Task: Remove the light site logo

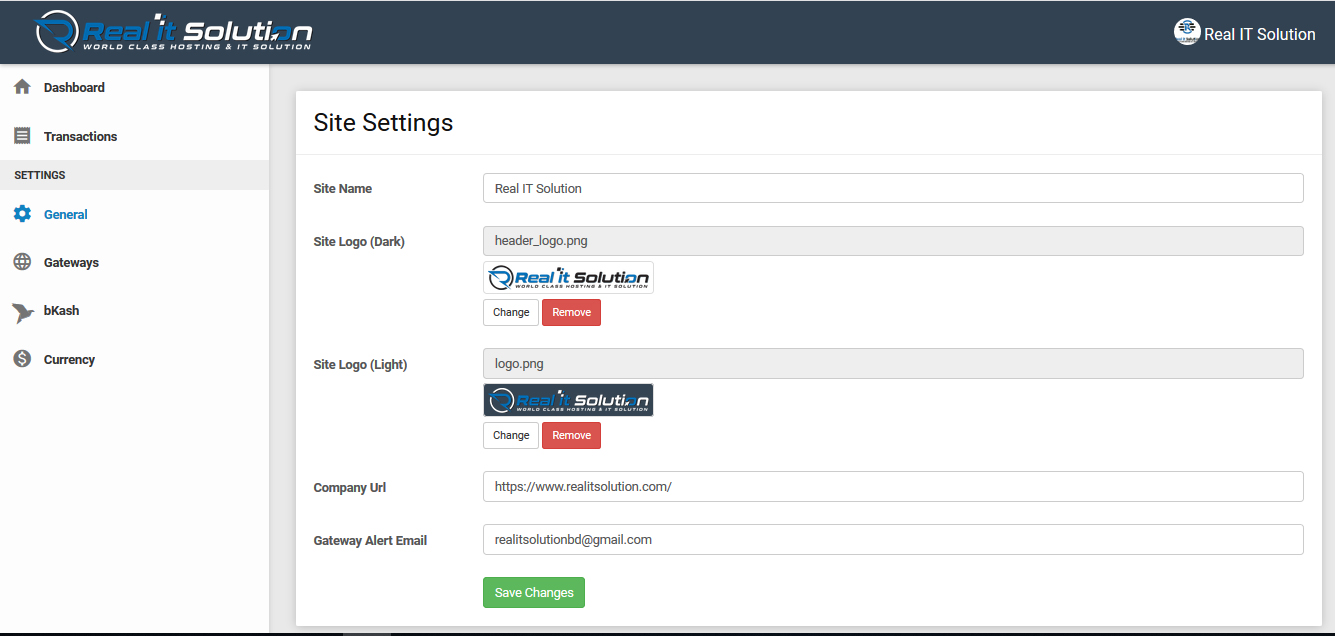Action: click(x=571, y=435)
